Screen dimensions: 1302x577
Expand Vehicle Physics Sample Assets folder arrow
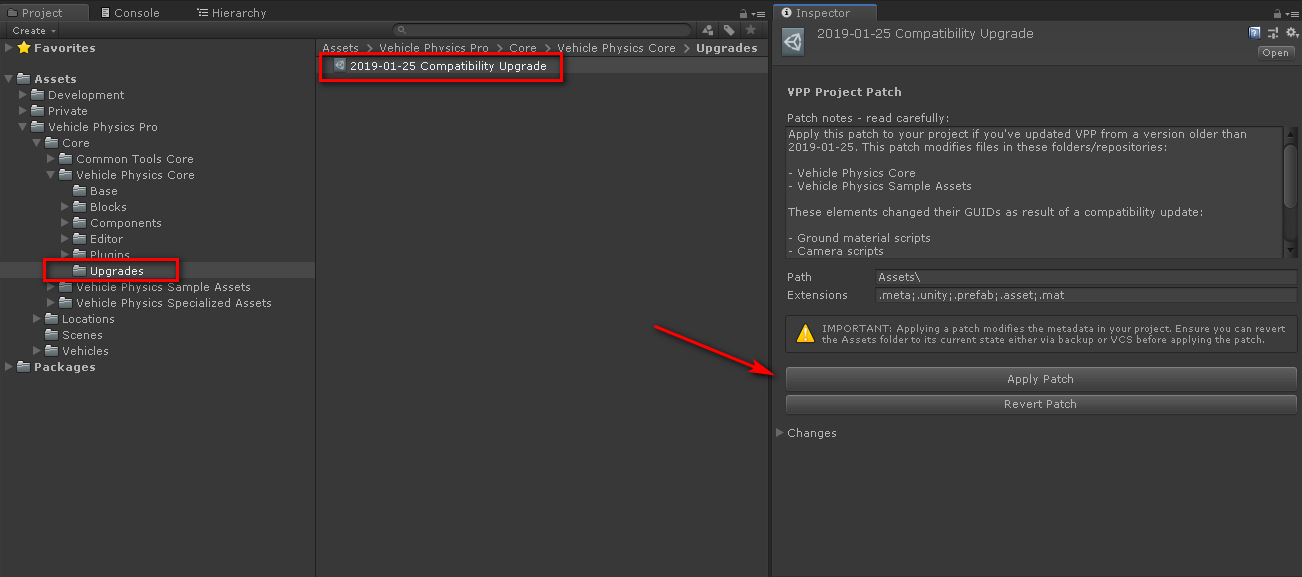point(51,287)
